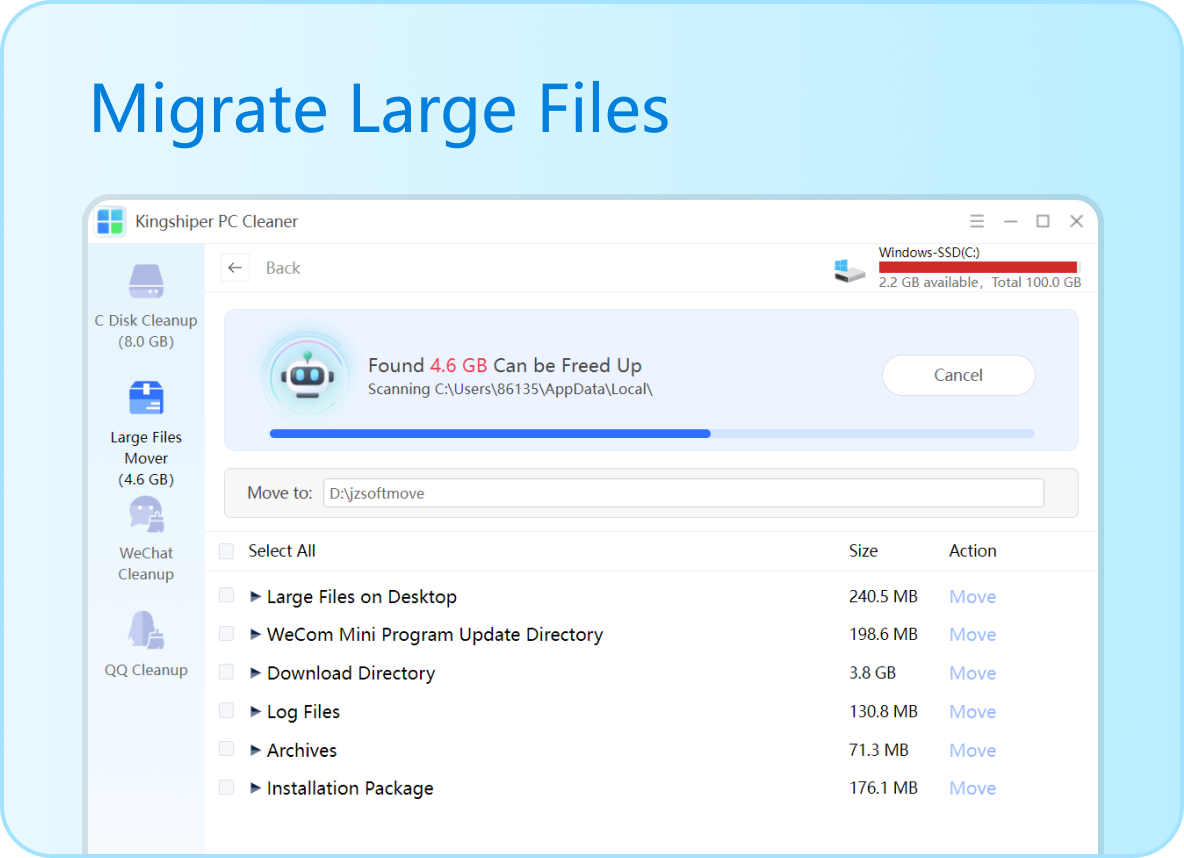1184x858 pixels.
Task: Check the Log Files checkbox
Action: coord(227,710)
